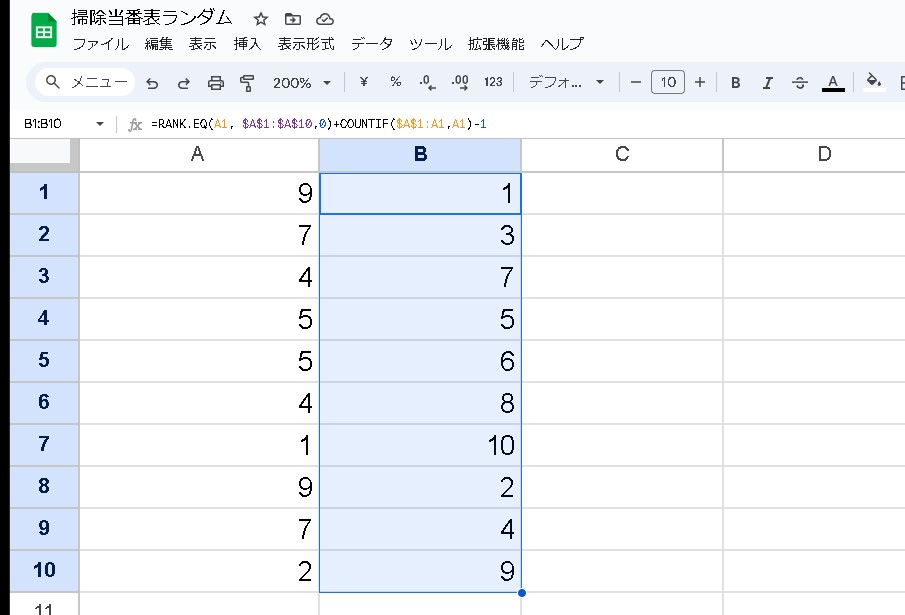Click the move to folder icon
The image size is (905, 615).
(x=292, y=19)
